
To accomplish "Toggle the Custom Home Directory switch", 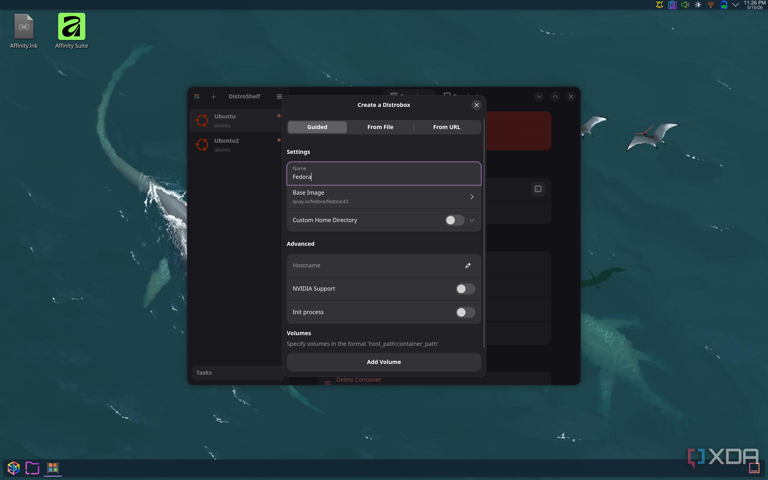I will pos(455,220).
